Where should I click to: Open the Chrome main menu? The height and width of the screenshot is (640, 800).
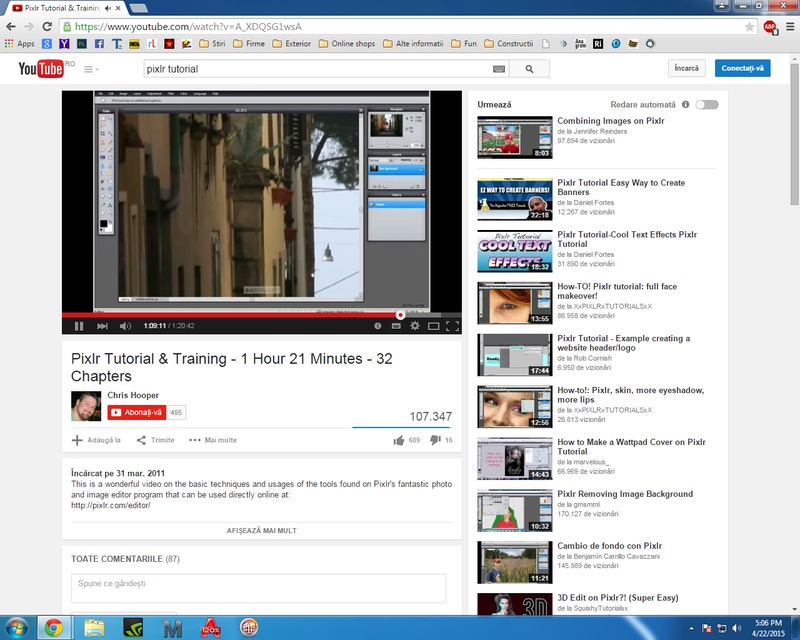tap(790, 27)
